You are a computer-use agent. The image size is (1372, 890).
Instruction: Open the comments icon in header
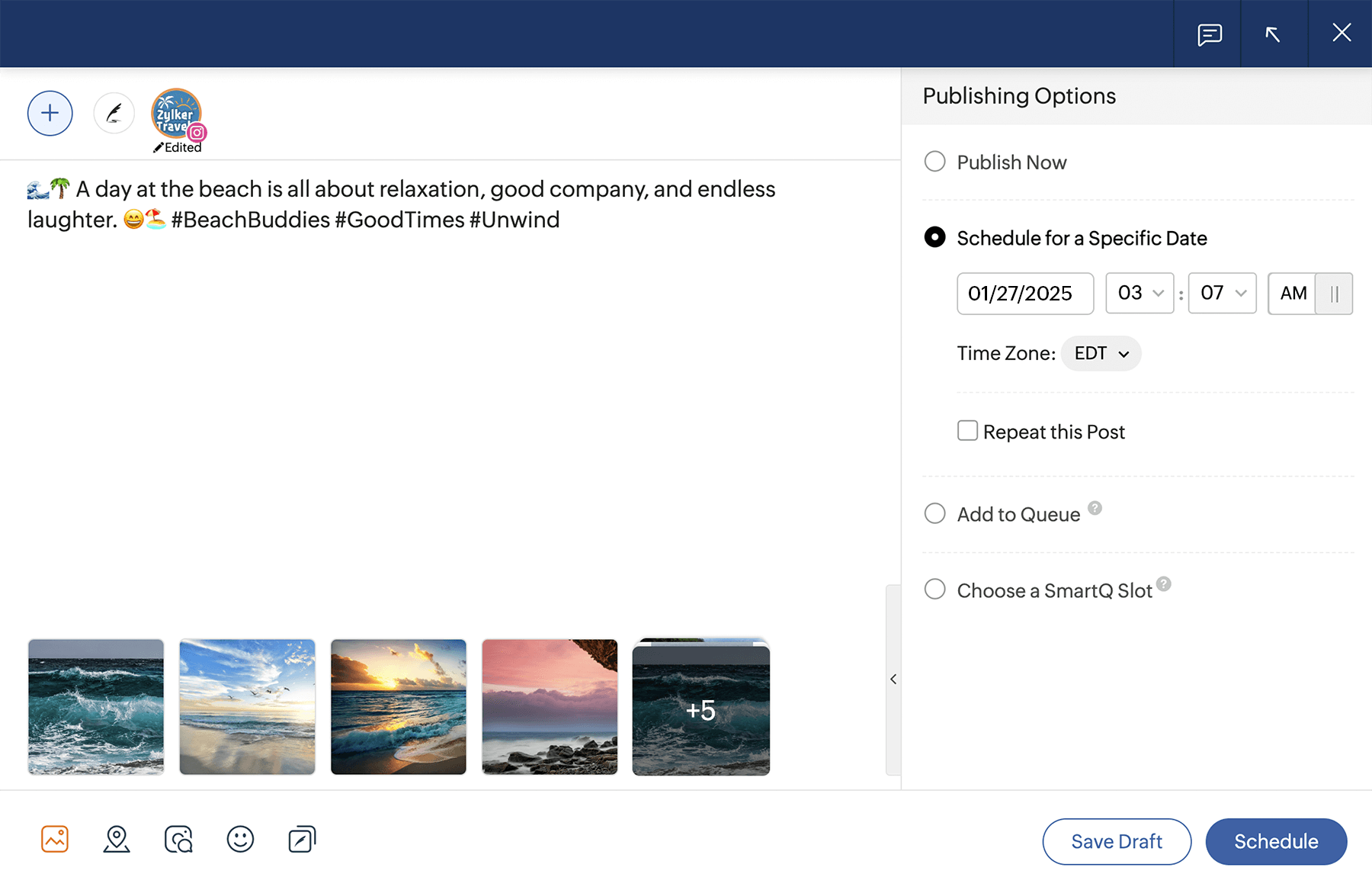(1210, 34)
